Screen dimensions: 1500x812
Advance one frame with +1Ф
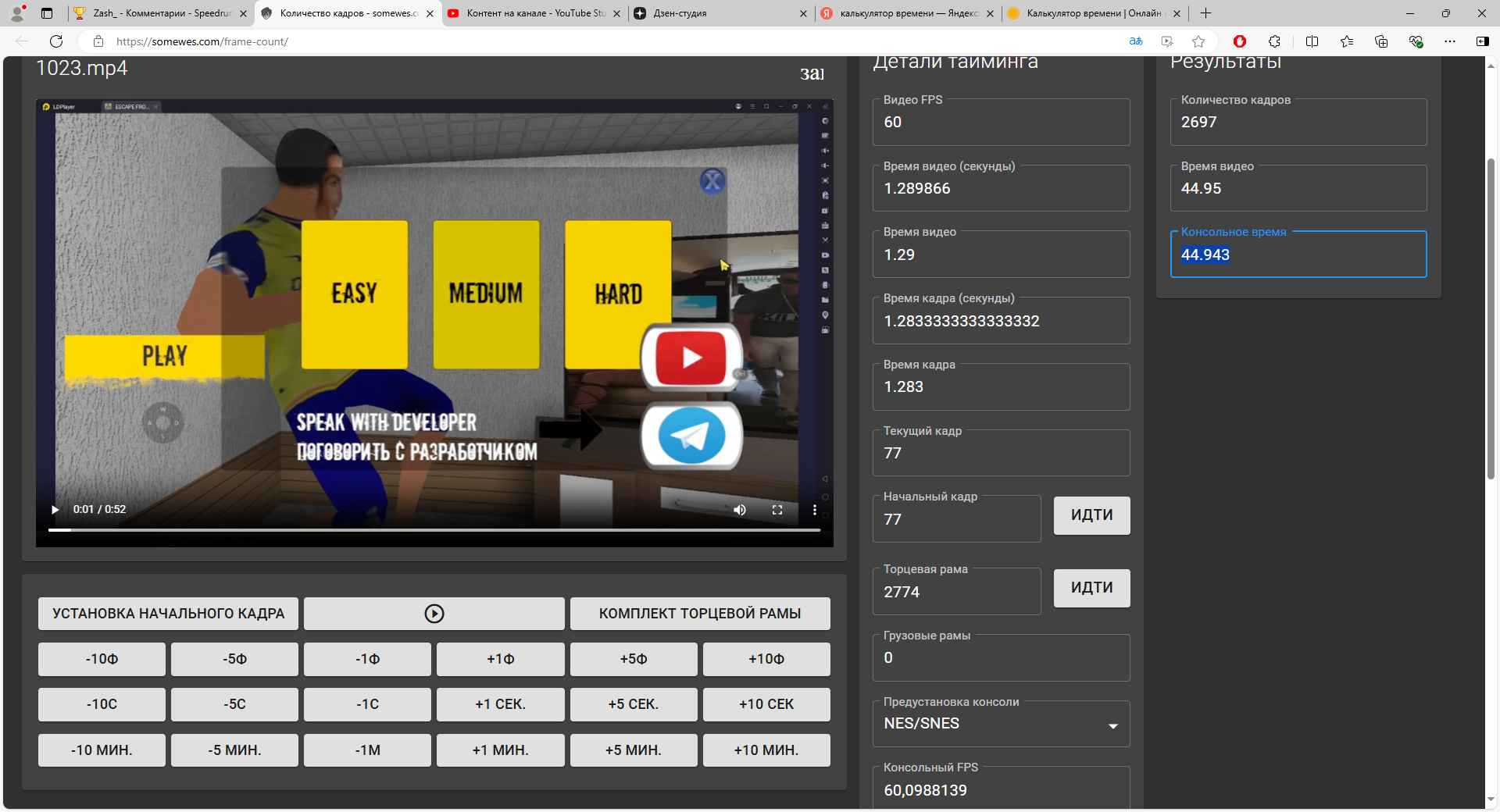point(501,660)
